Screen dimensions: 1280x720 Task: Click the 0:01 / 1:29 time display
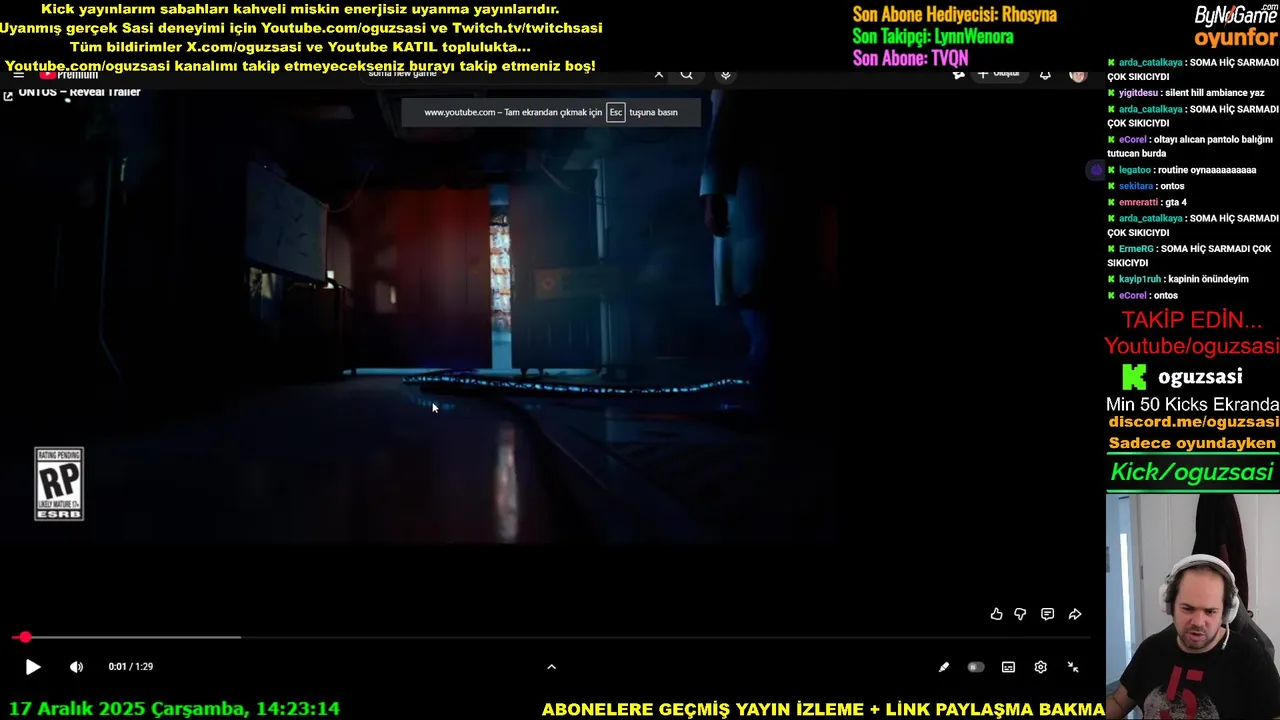(x=131, y=667)
